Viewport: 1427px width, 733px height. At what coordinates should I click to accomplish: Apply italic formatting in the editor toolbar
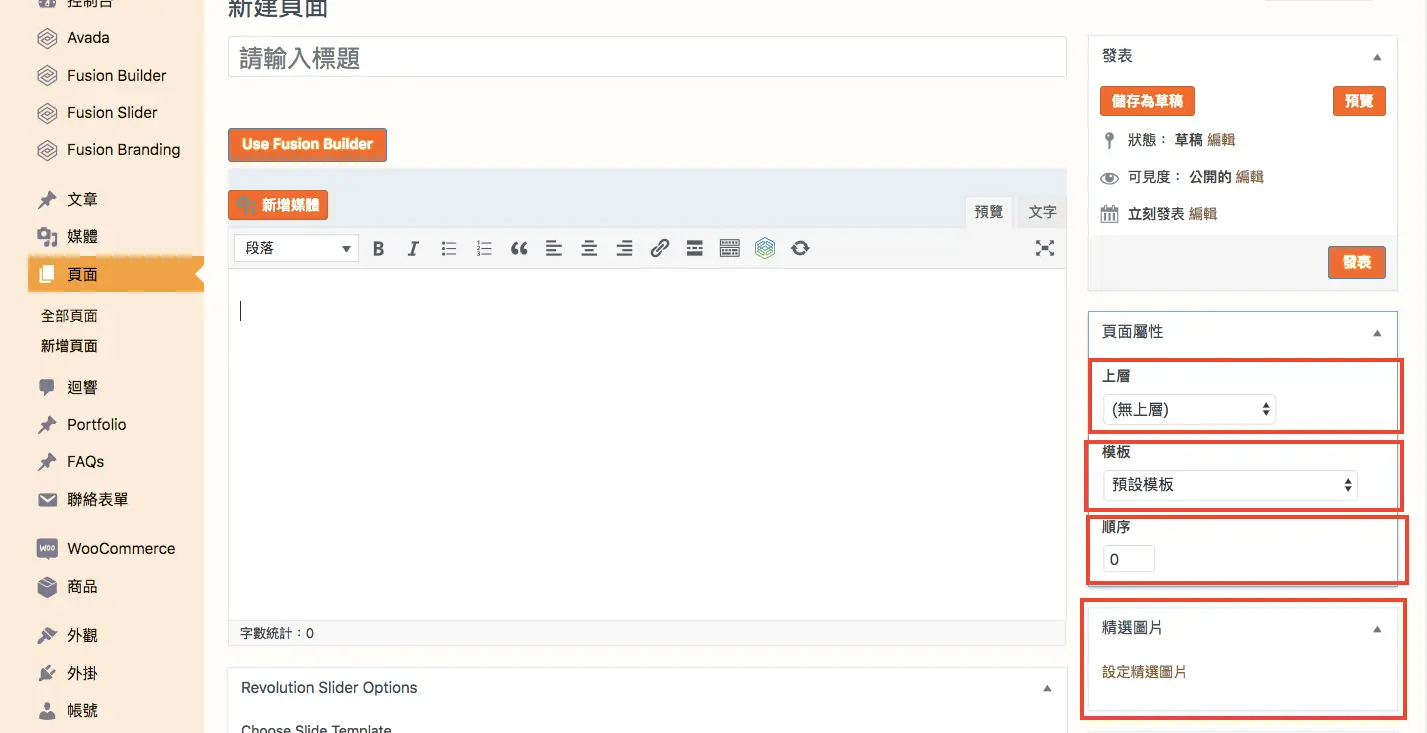tap(413, 249)
